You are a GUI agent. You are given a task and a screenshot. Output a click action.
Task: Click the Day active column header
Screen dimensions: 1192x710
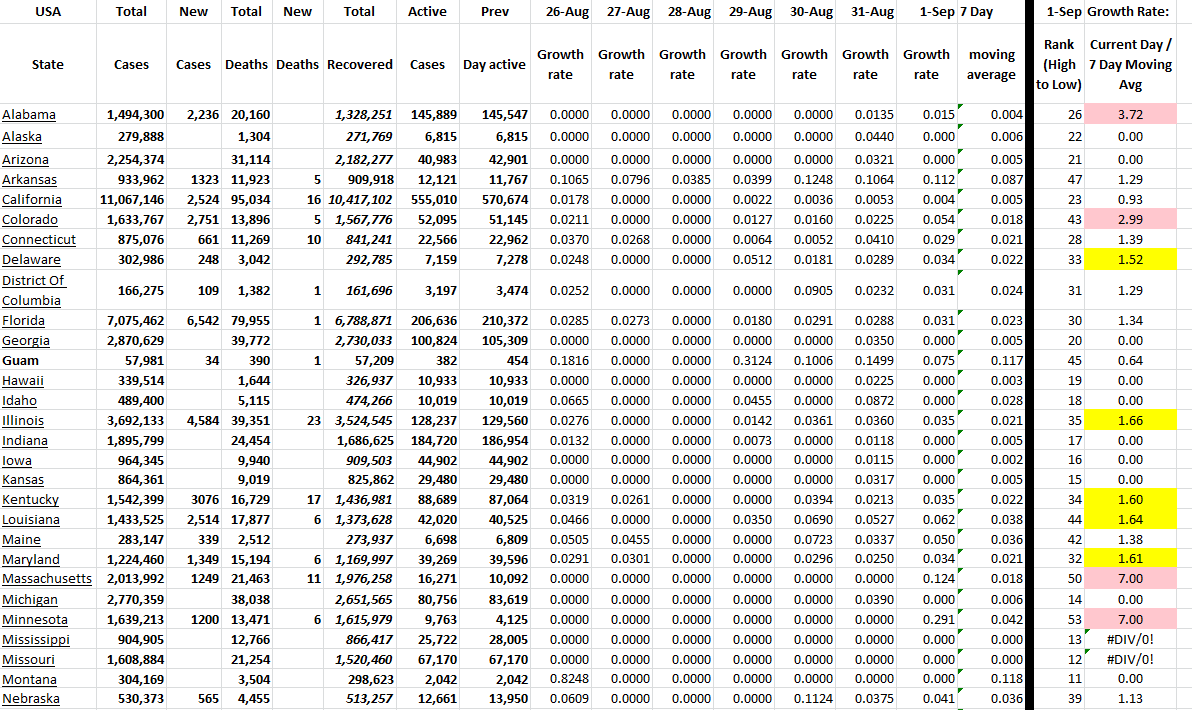pyautogui.click(x=494, y=65)
